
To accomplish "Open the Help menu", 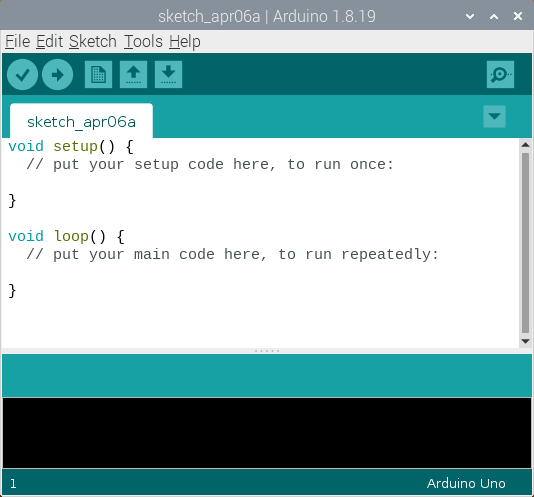I will [185, 42].
